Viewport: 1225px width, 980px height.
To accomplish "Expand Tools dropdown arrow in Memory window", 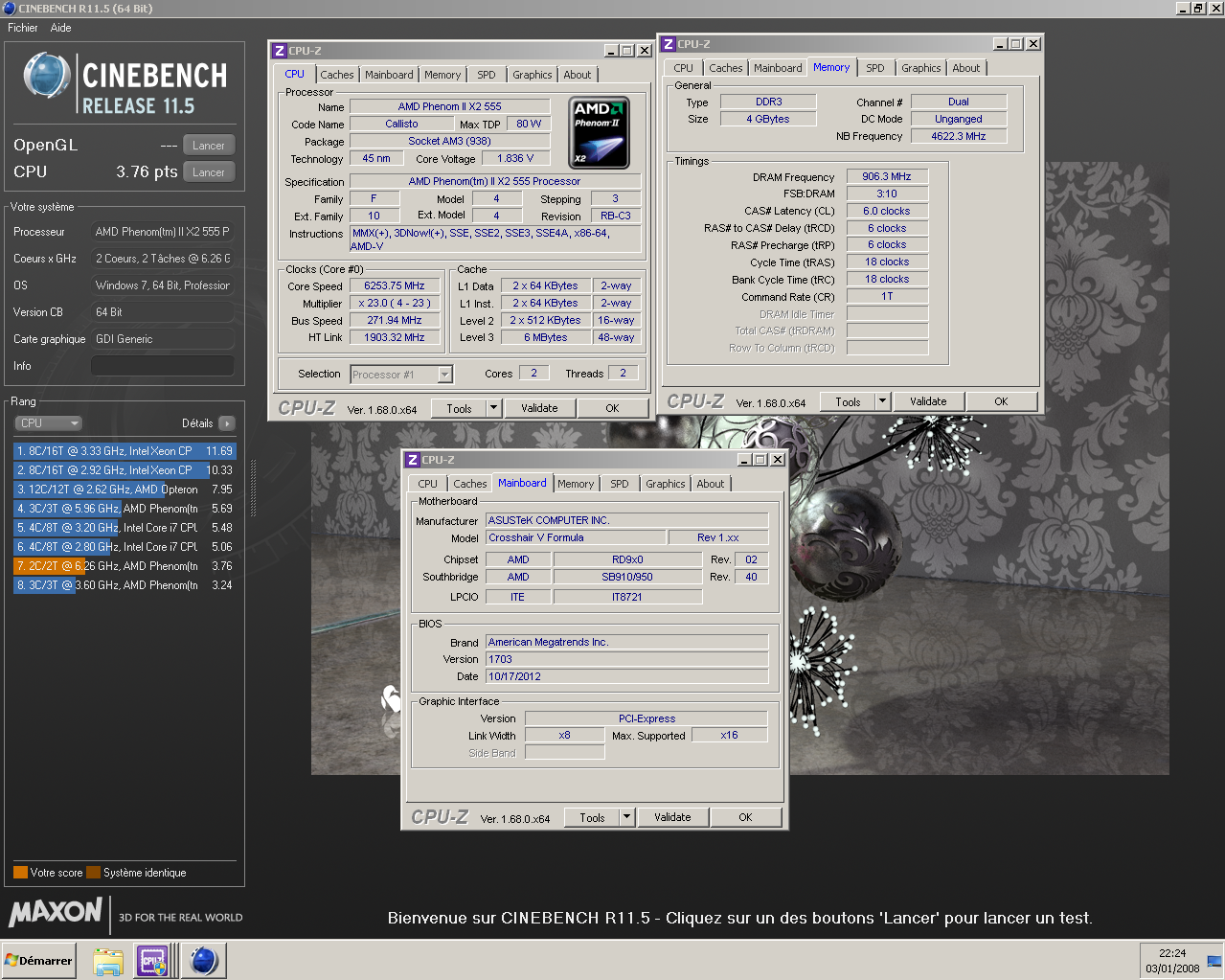I will [883, 401].
